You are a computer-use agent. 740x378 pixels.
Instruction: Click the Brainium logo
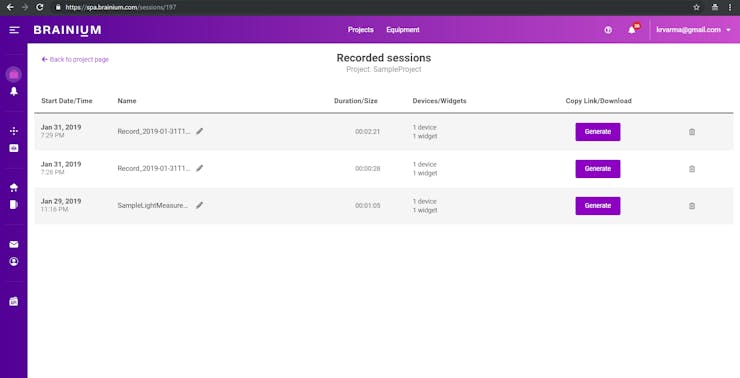67,30
